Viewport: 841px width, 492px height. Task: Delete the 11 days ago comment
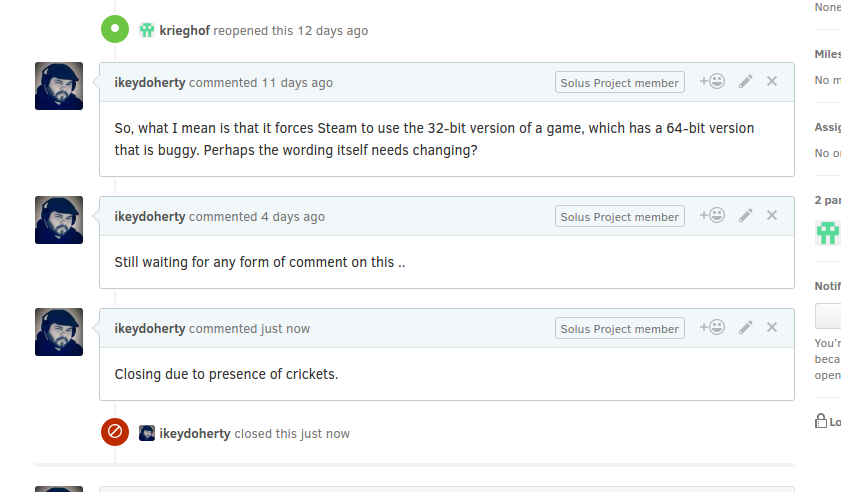[772, 82]
